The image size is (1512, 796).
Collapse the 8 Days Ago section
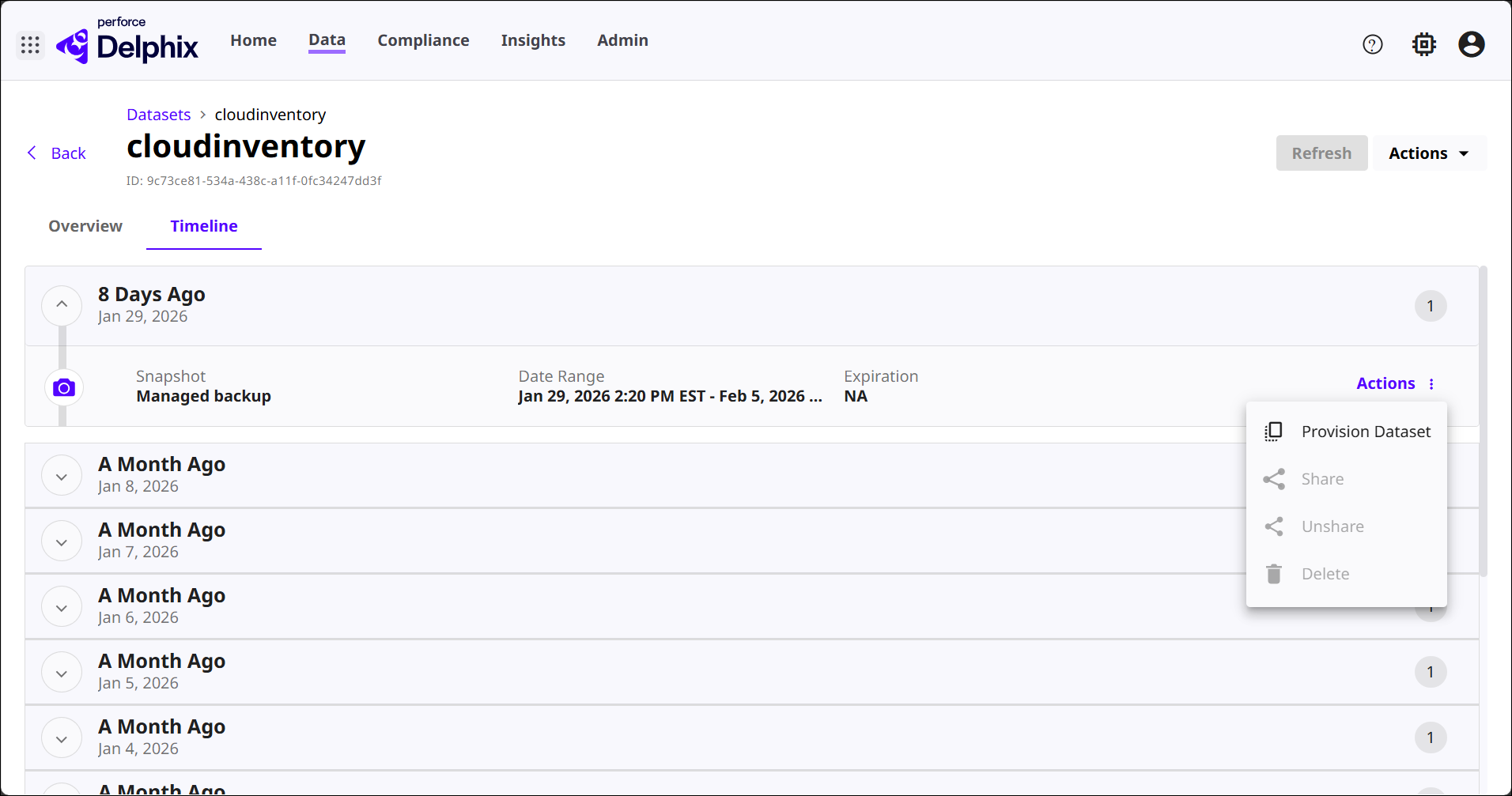[62, 305]
